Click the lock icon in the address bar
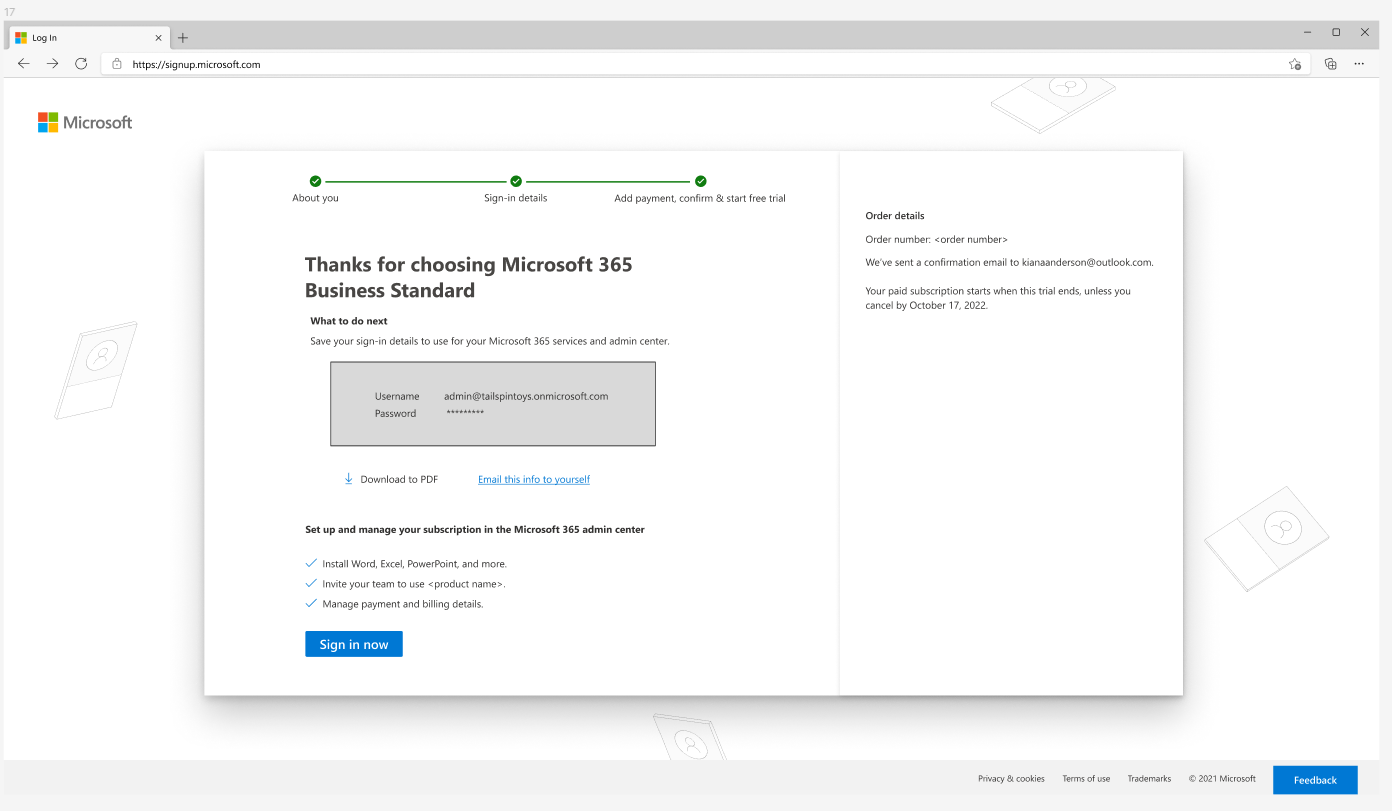The height and width of the screenshot is (811, 1392). [x=117, y=64]
